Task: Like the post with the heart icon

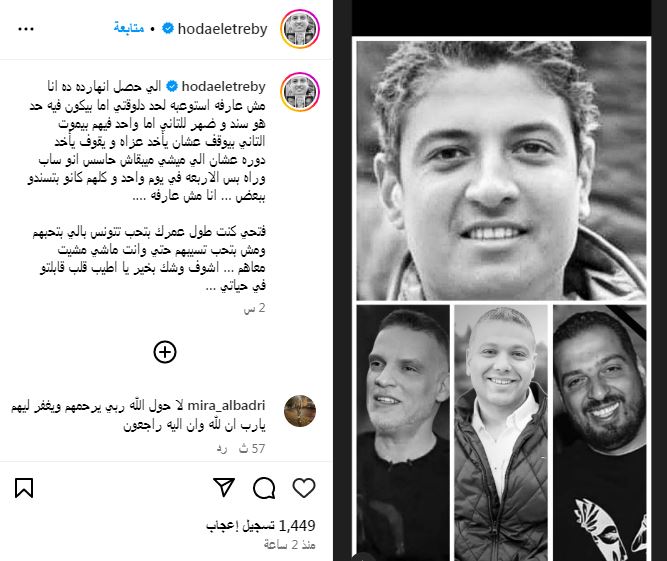Action: pyautogui.click(x=304, y=487)
